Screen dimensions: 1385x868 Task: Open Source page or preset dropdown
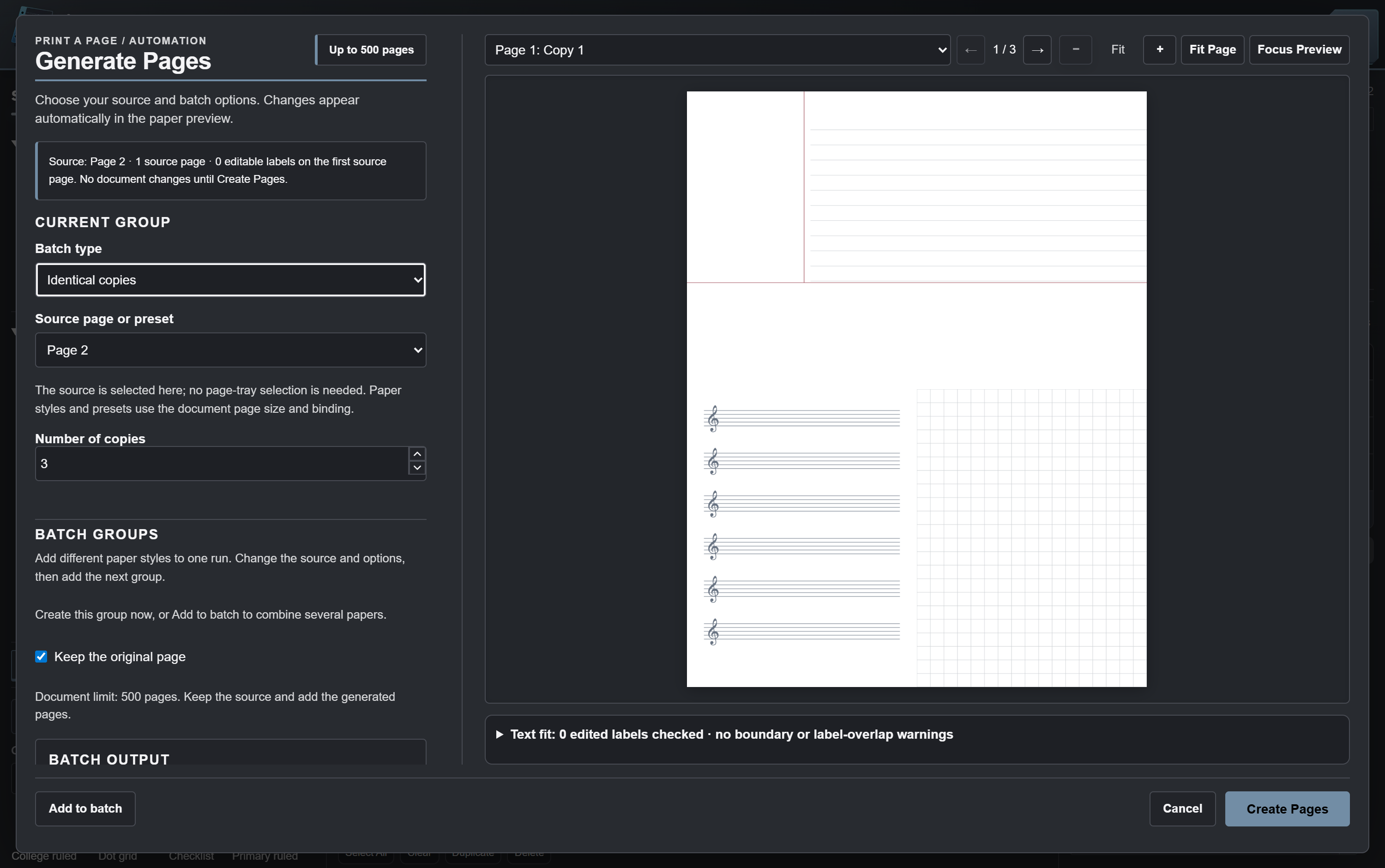tap(231, 350)
